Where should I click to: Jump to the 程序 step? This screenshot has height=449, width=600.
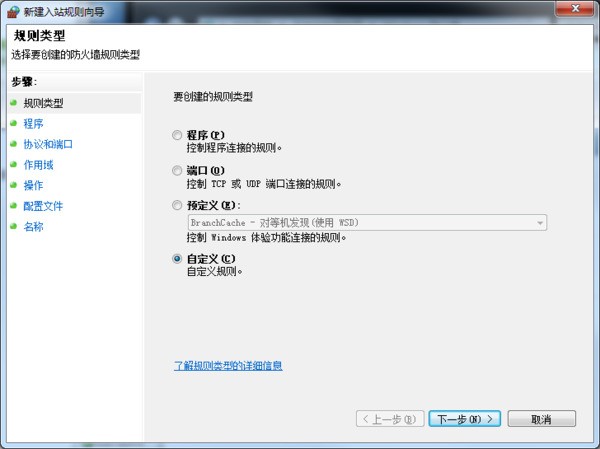click(x=33, y=124)
